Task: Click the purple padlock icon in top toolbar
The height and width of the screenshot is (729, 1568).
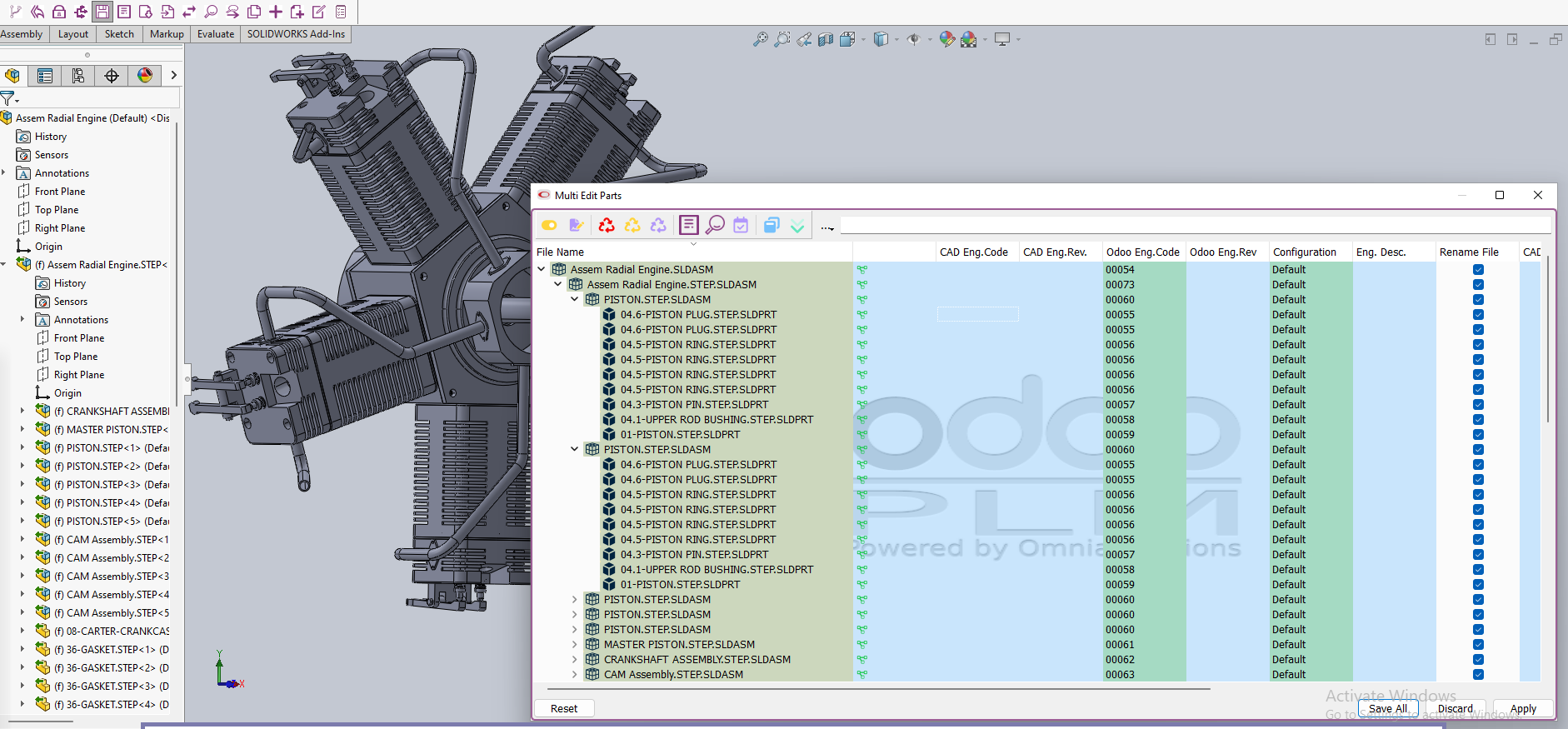Action: click(x=59, y=12)
